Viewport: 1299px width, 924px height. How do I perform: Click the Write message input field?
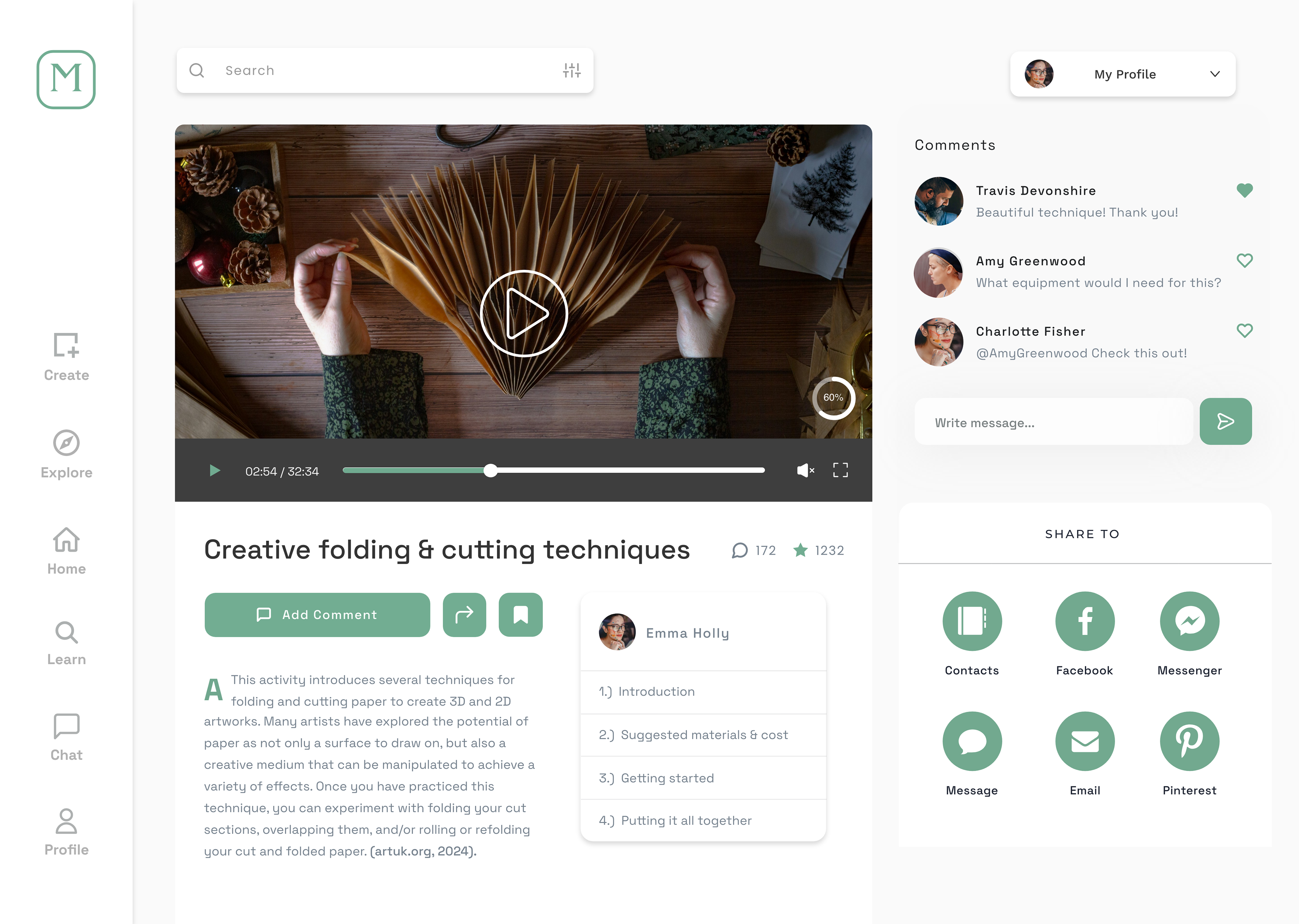tap(1053, 423)
